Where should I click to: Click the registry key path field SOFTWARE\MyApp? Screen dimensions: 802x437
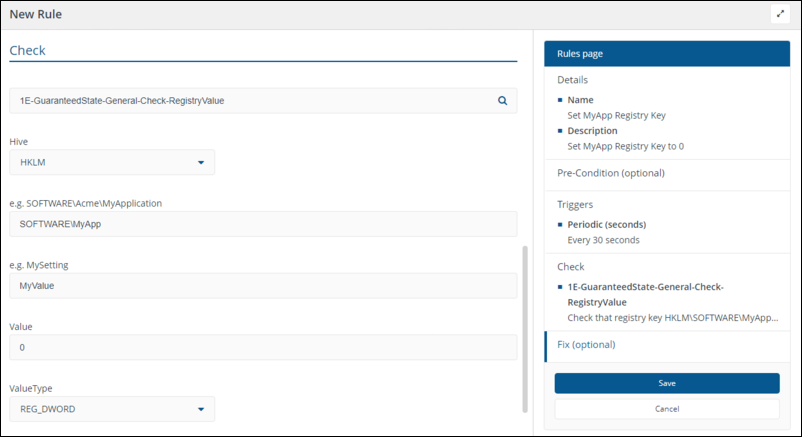[x=263, y=224]
